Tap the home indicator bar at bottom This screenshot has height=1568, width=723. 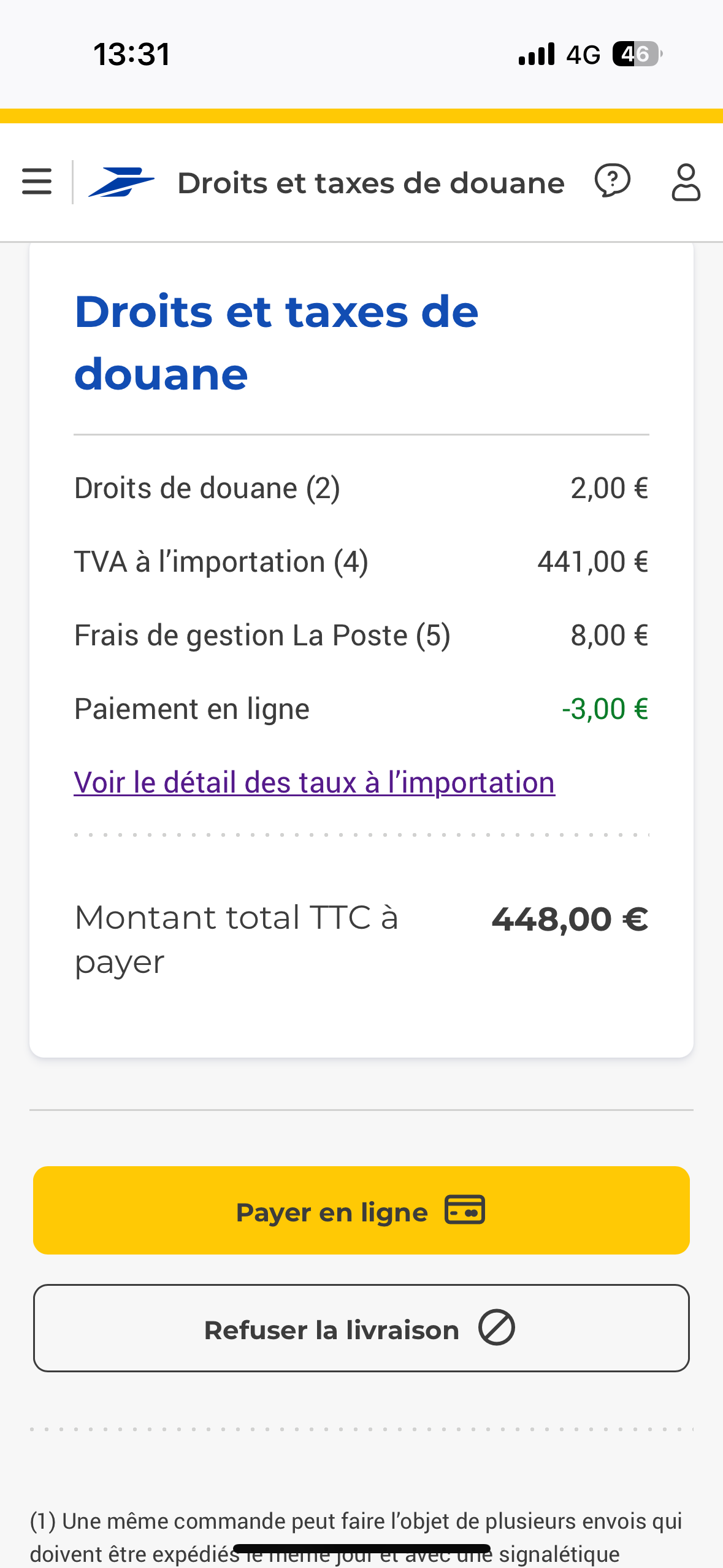(x=362, y=1549)
